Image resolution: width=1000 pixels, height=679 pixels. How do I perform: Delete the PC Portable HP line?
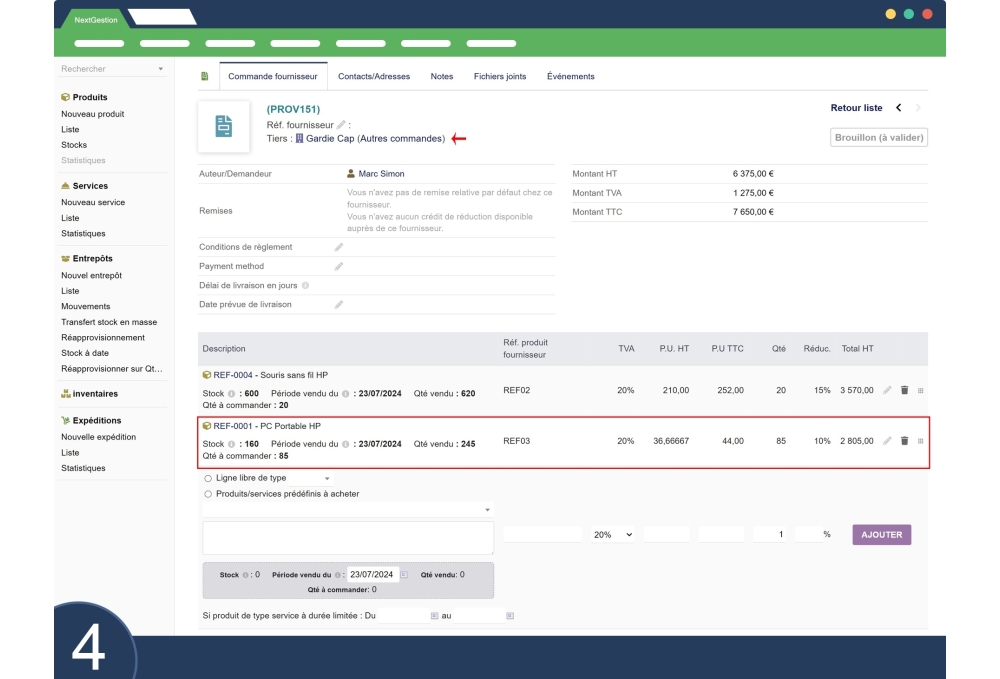pos(904,440)
